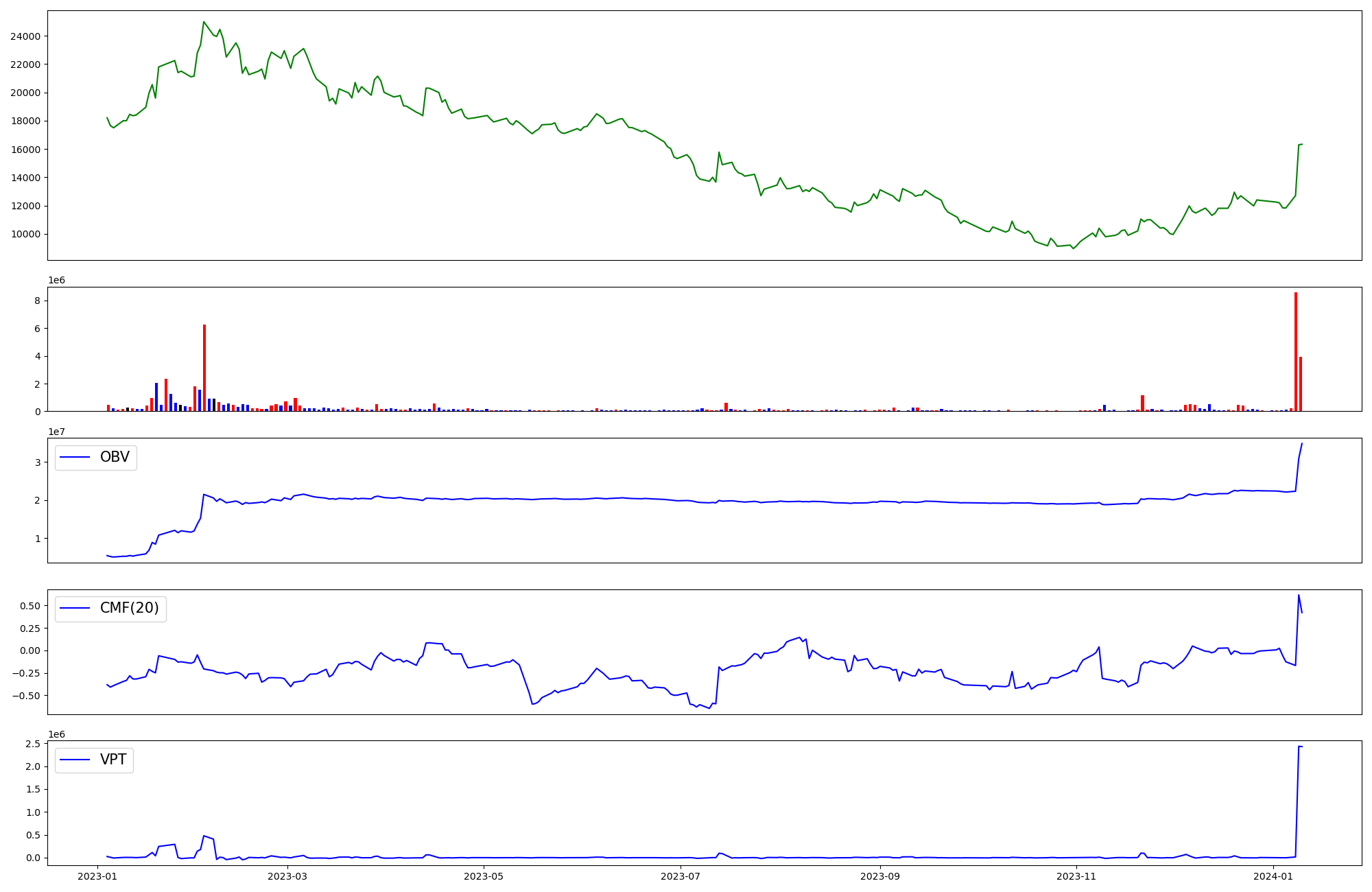The width and height of the screenshot is (1372, 892).
Task: Click the OBV legend label
Action: tap(115, 458)
